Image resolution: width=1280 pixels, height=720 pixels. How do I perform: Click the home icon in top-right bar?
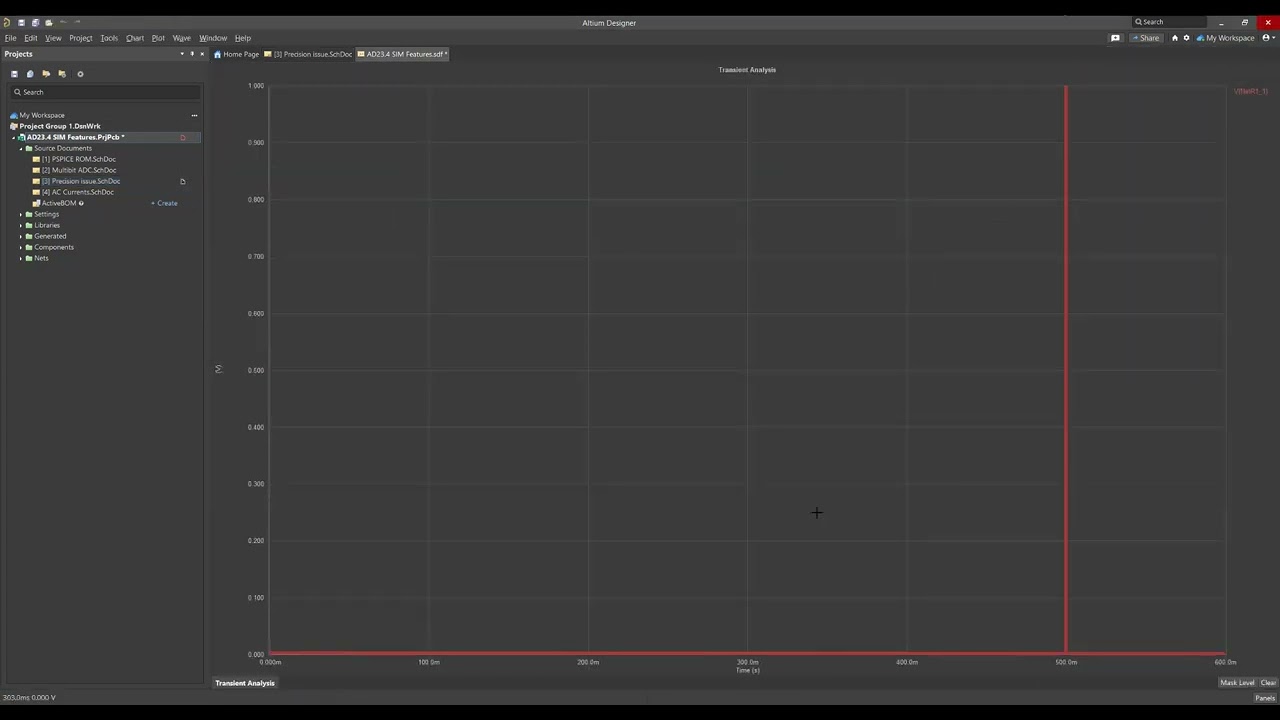[x=1175, y=38]
